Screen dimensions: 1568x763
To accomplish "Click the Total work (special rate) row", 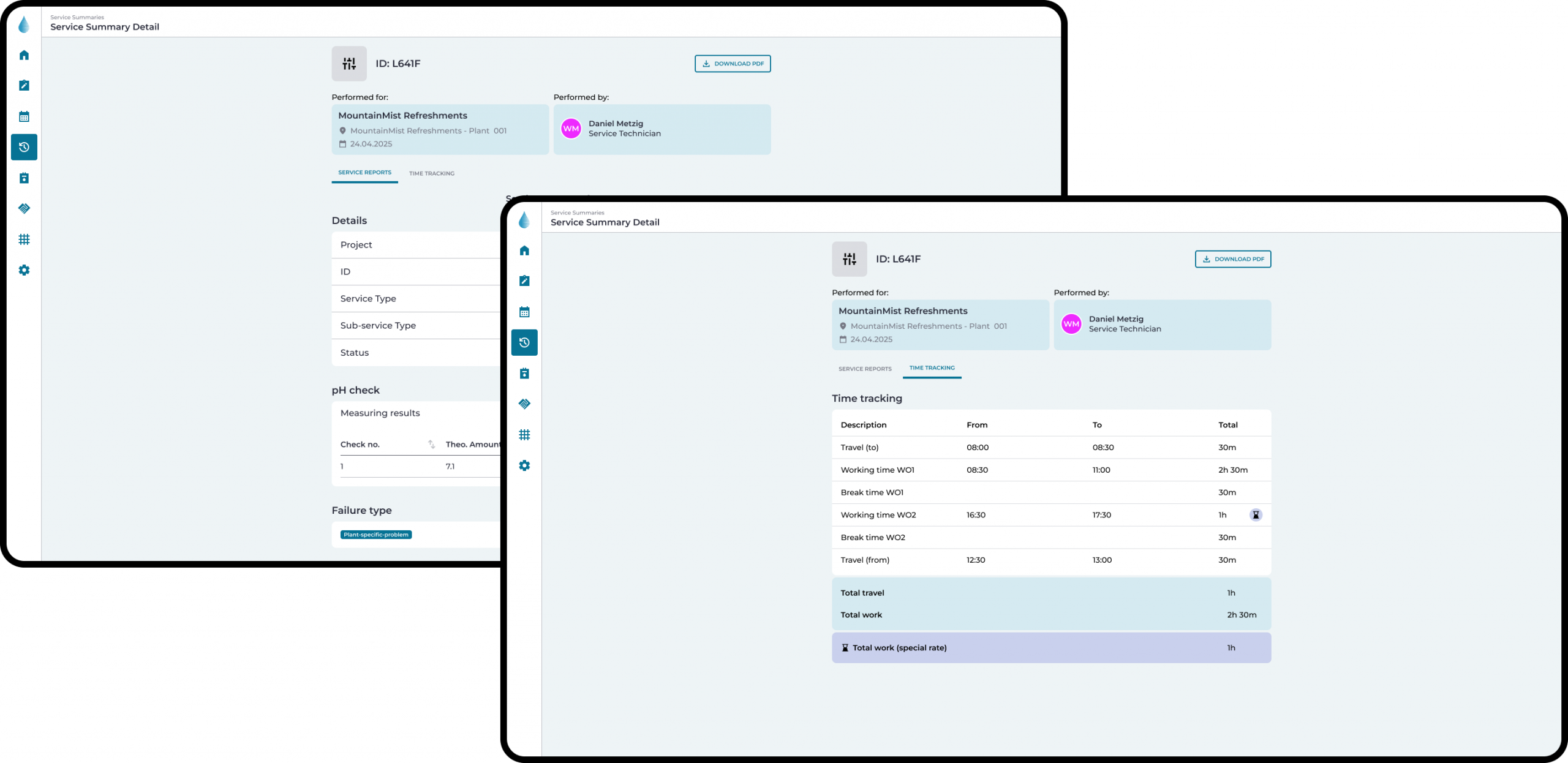I will [1050, 647].
